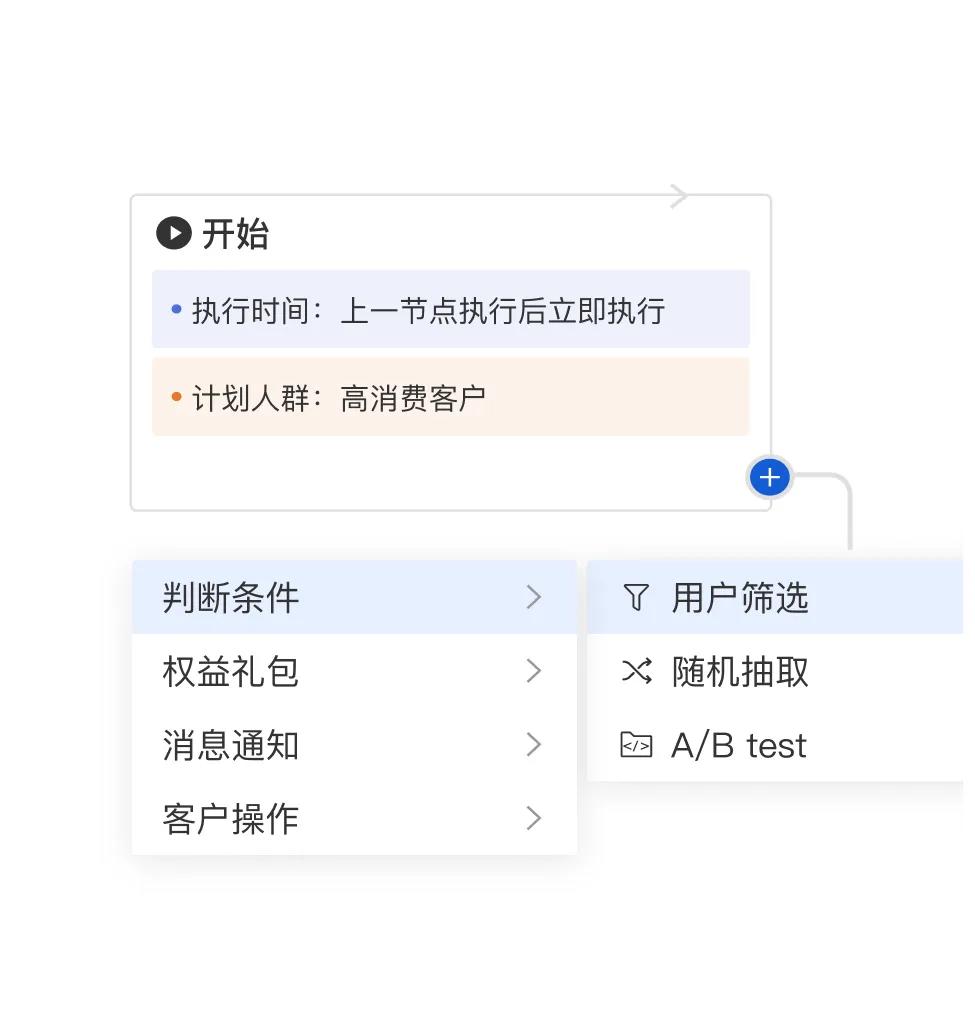
Task: Click the shuffle icon for 随机抽取
Action: (636, 671)
